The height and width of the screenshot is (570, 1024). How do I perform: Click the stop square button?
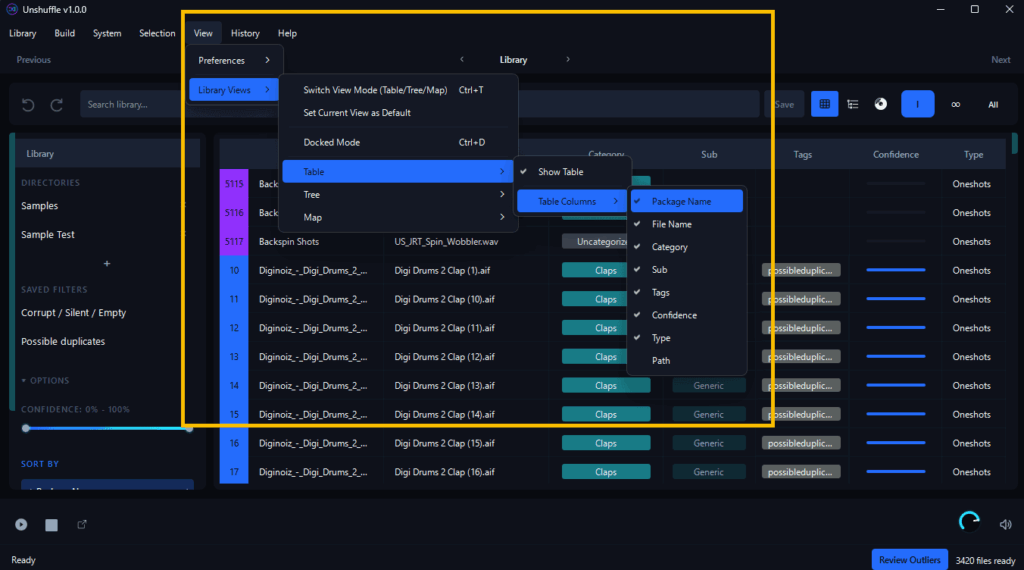[52, 525]
